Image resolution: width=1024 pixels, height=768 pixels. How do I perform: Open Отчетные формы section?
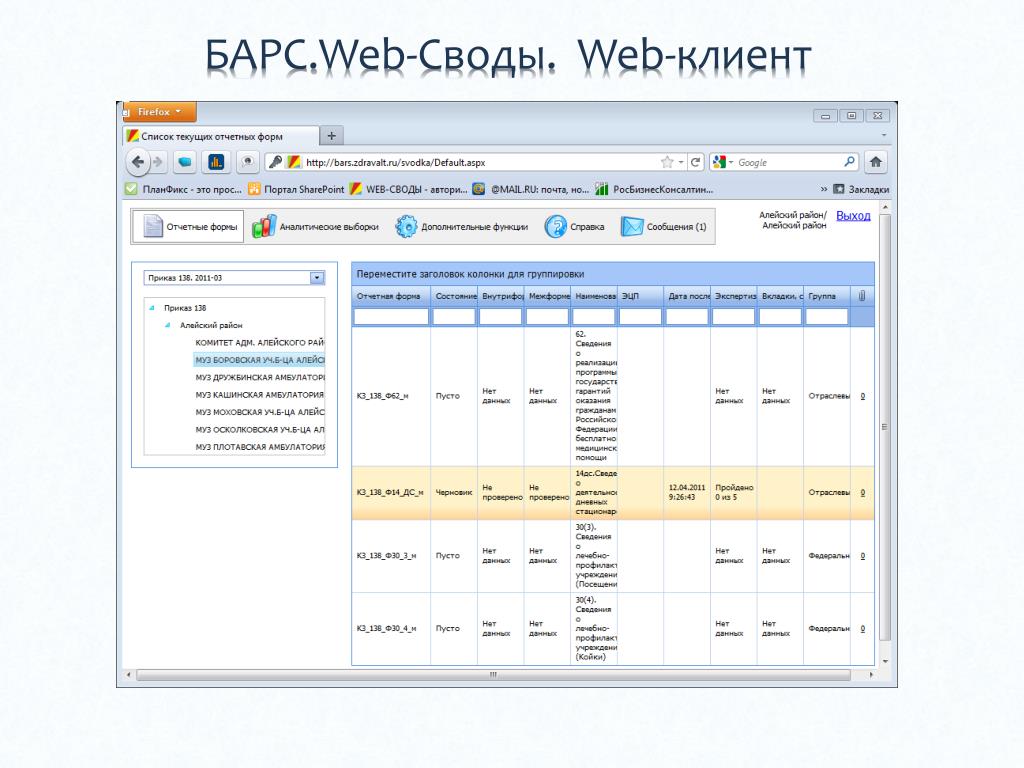pos(187,227)
